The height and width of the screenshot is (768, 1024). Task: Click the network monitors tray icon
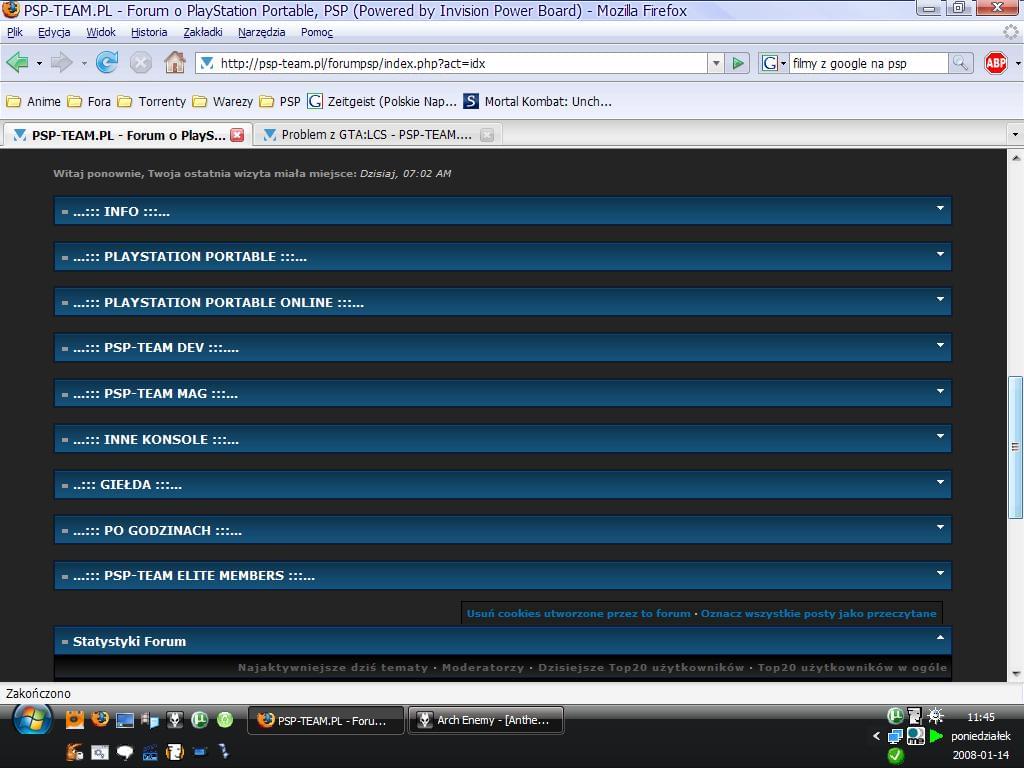[895, 736]
